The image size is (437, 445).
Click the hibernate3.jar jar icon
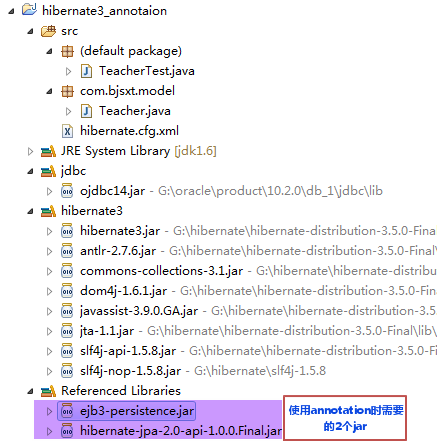(x=67, y=231)
